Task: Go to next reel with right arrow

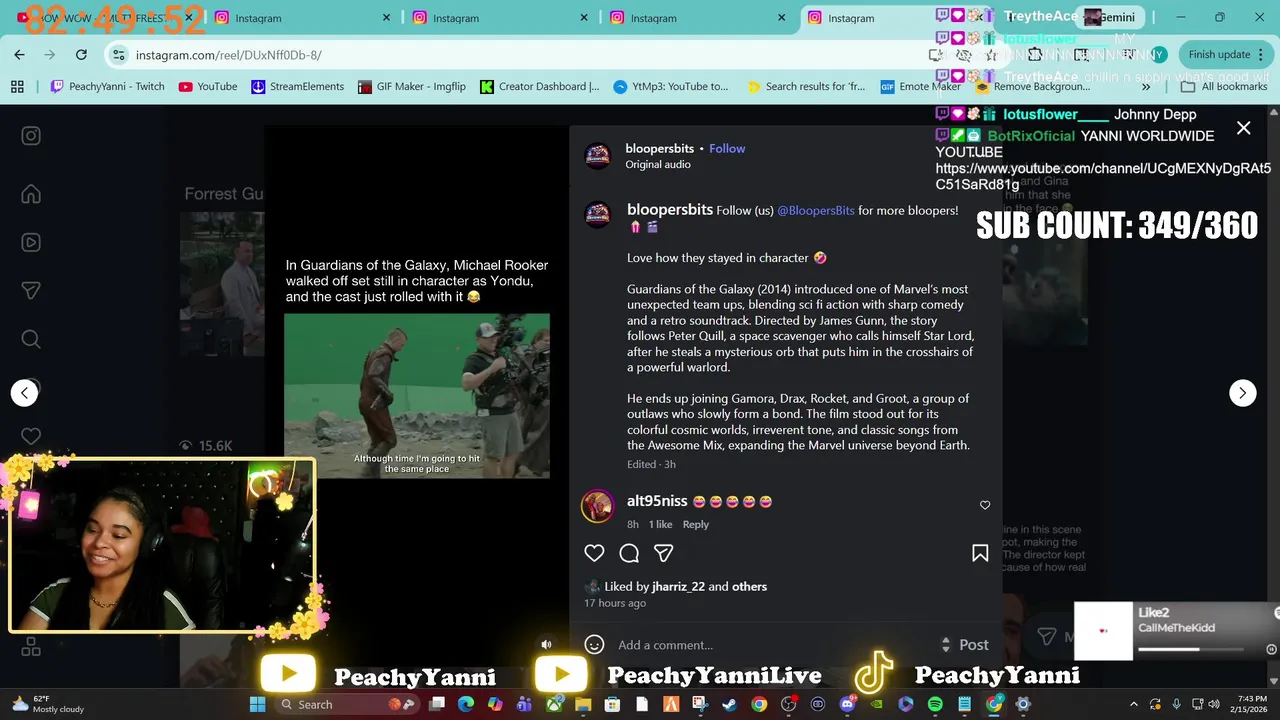Action: pyautogui.click(x=1242, y=393)
